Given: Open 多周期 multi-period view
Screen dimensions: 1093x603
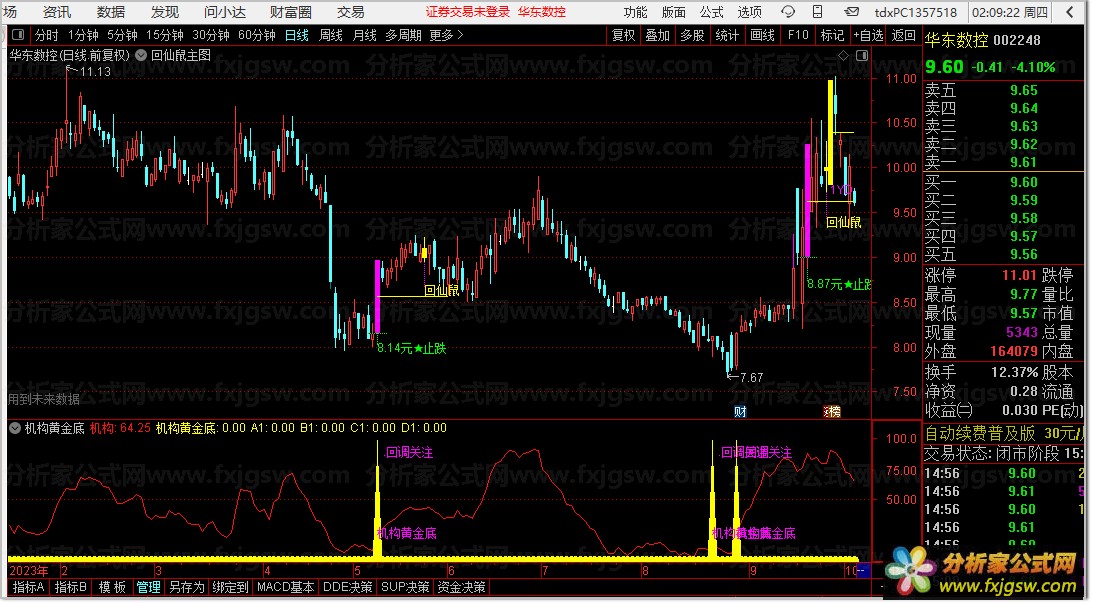Looking at the screenshot, I should click(404, 35).
